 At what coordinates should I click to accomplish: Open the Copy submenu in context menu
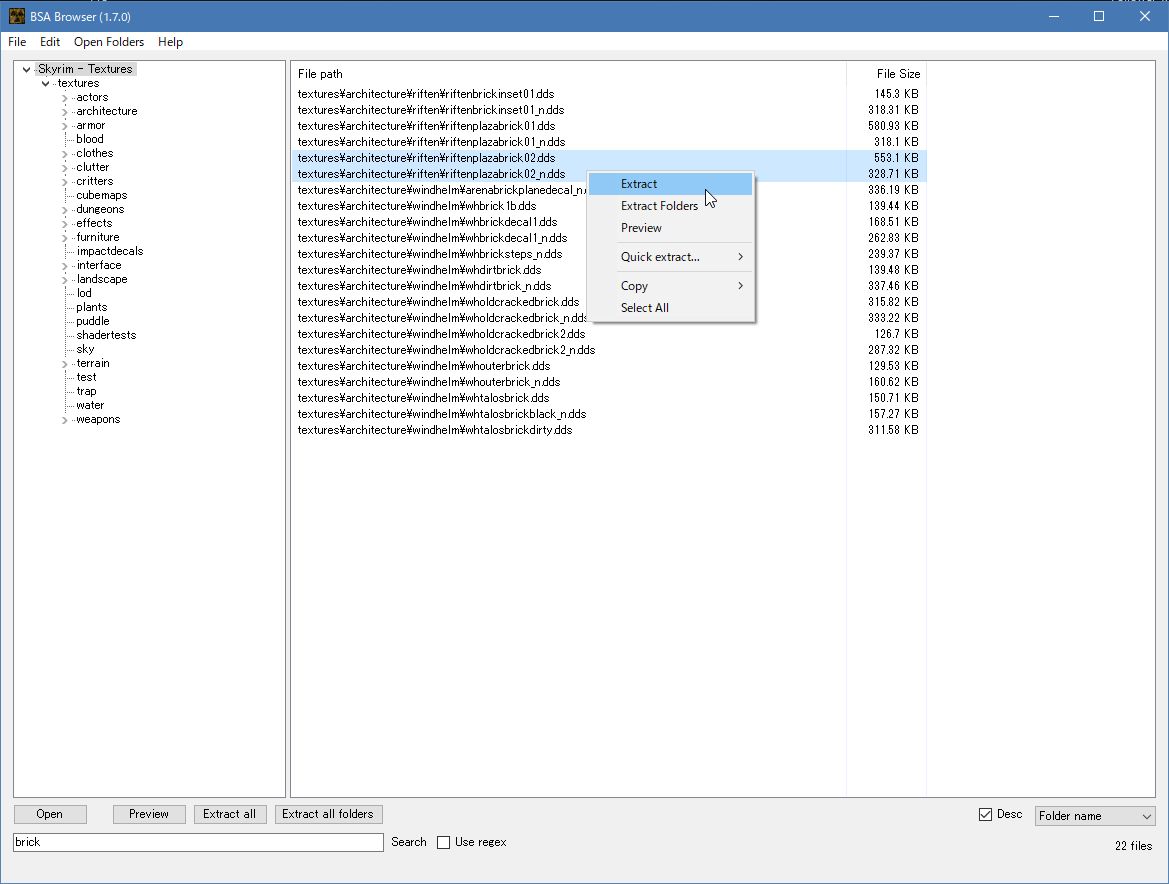click(x=670, y=286)
